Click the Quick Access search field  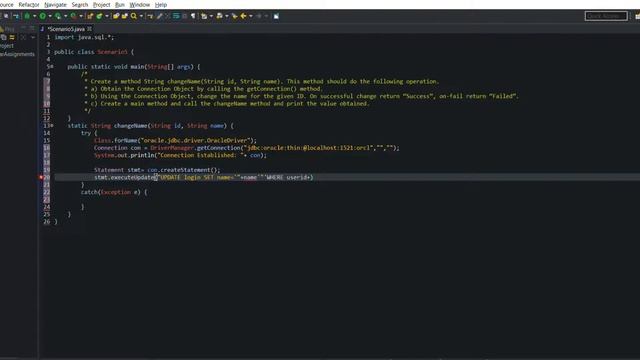click(606, 16)
